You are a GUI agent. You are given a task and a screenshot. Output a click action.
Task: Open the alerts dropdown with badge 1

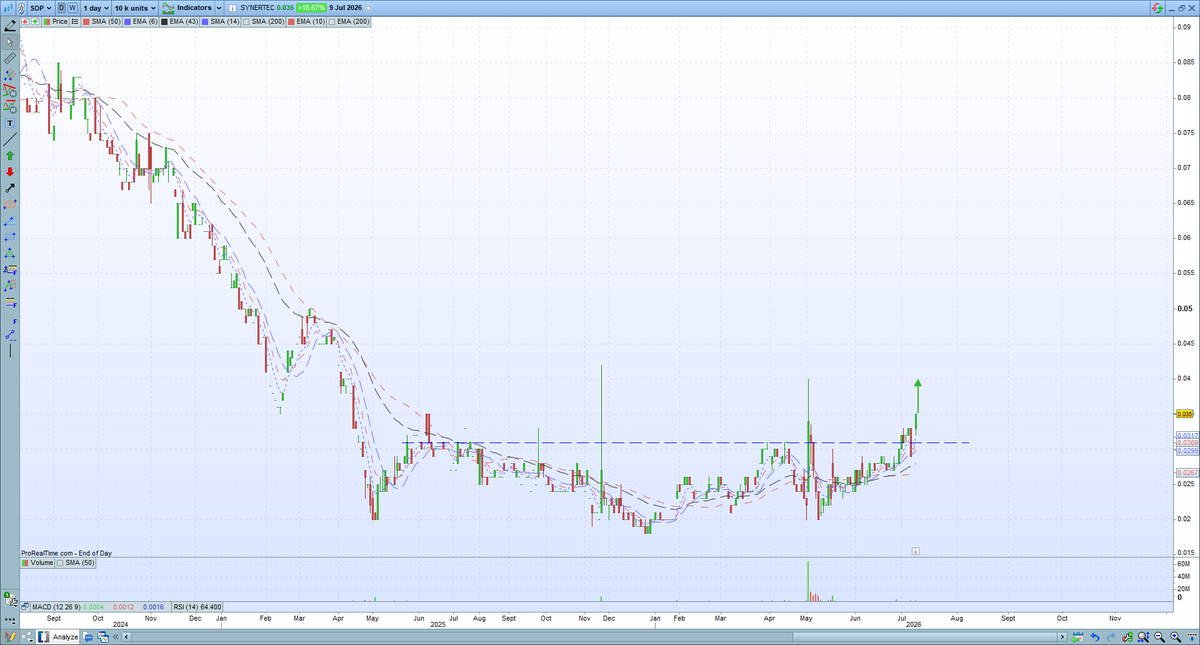click(11, 600)
